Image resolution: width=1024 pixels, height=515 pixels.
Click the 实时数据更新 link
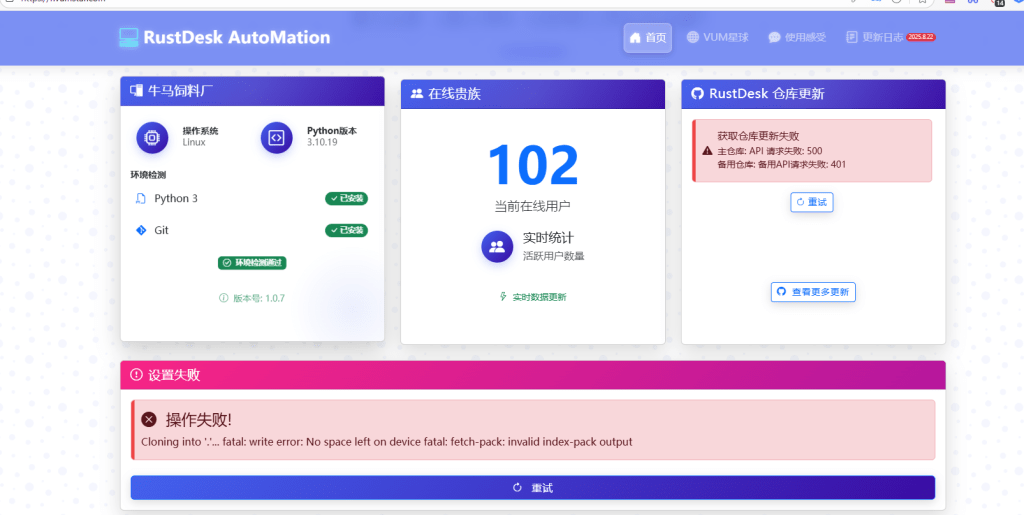click(532, 297)
